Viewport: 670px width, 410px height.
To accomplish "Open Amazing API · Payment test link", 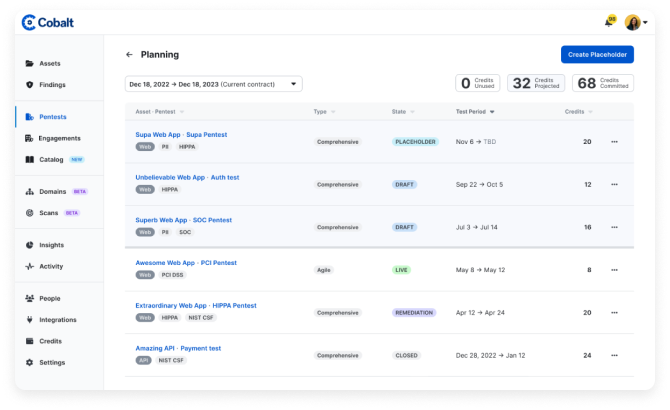I will coord(178,348).
